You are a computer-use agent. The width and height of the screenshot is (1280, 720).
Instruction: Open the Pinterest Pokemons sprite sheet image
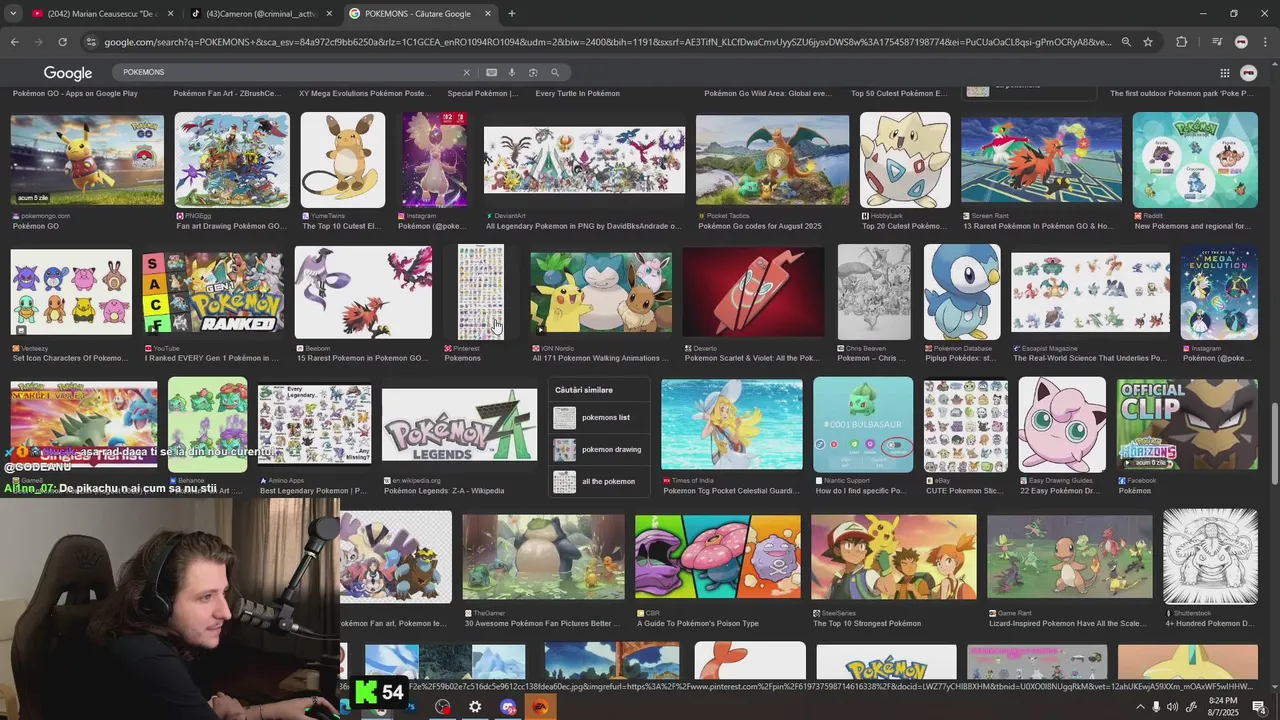pos(481,292)
